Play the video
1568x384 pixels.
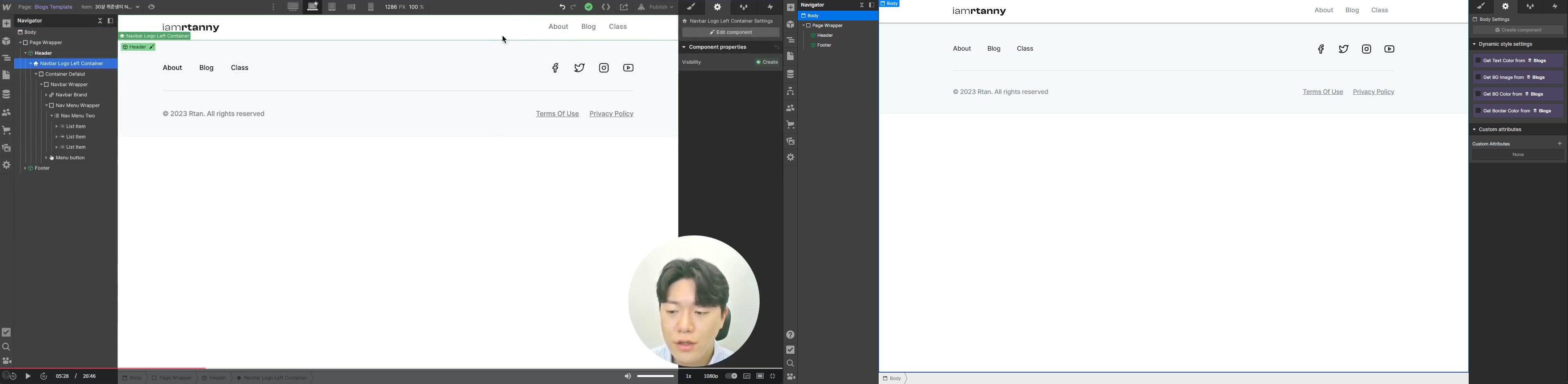(28, 376)
